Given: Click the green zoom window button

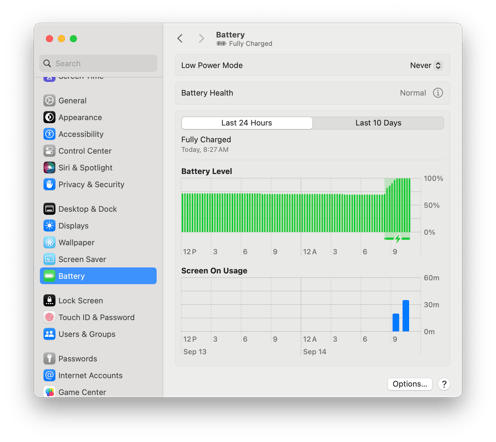Looking at the screenshot, I should coord(73,39).
